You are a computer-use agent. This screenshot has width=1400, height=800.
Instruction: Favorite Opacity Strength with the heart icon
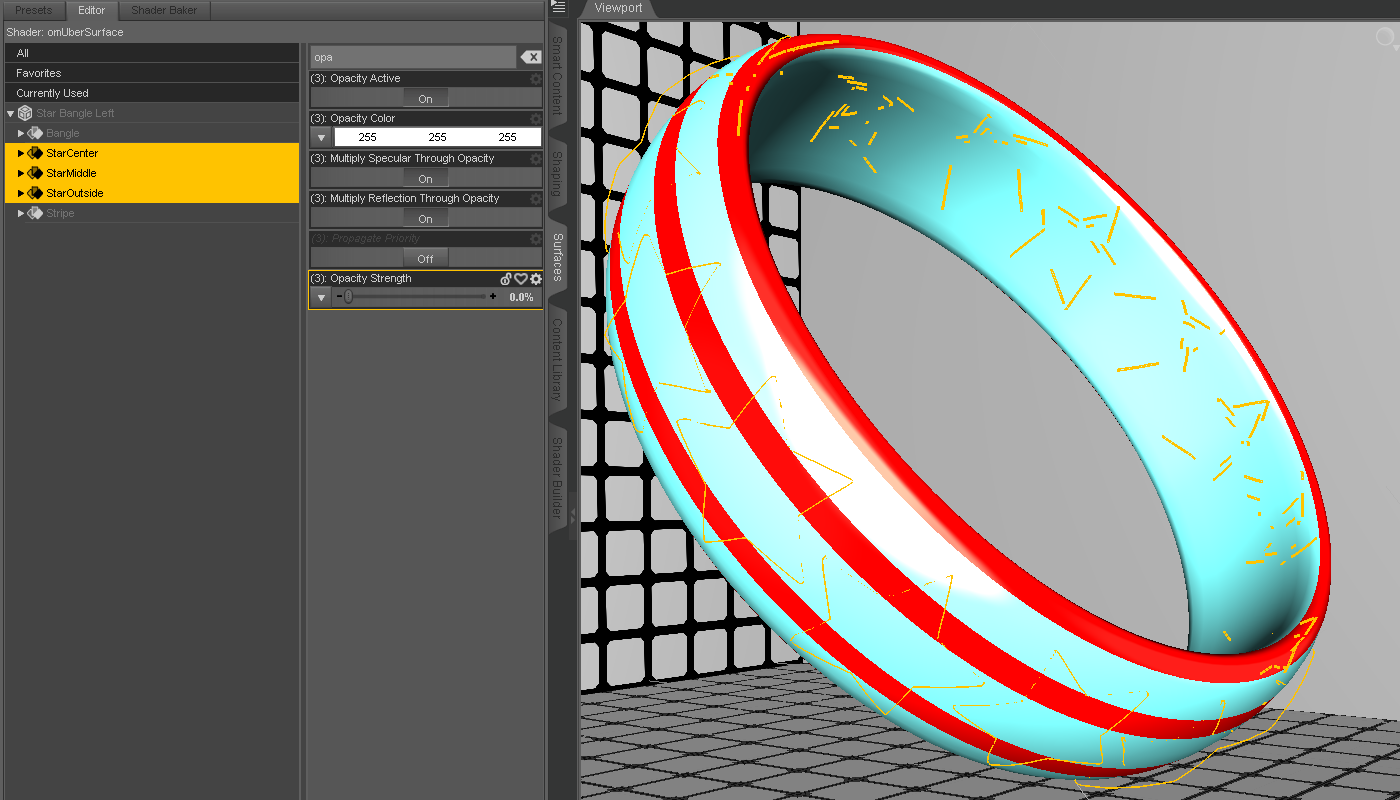click(x=521, y=279)
